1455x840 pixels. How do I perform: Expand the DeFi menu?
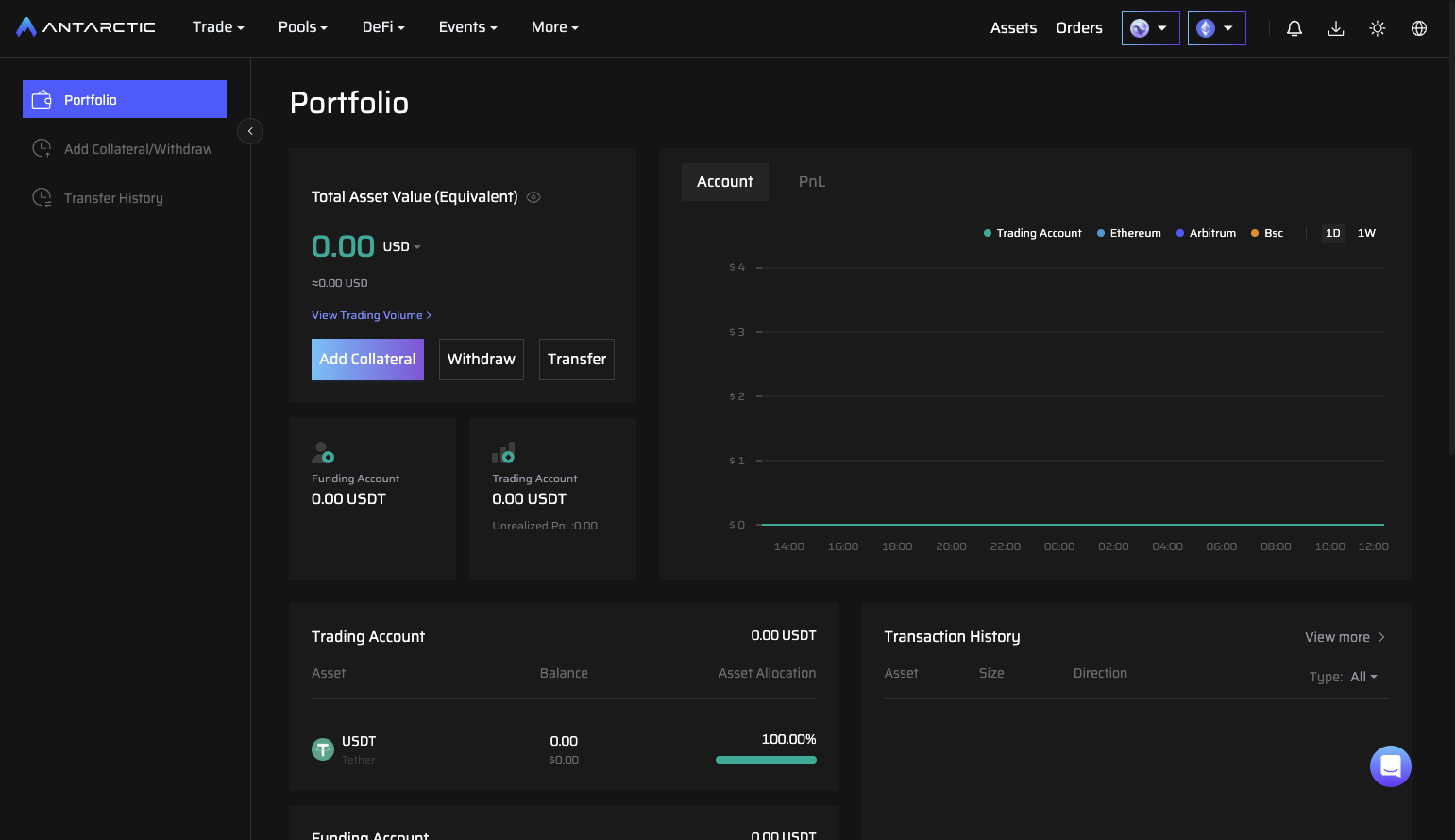point(383,27)
